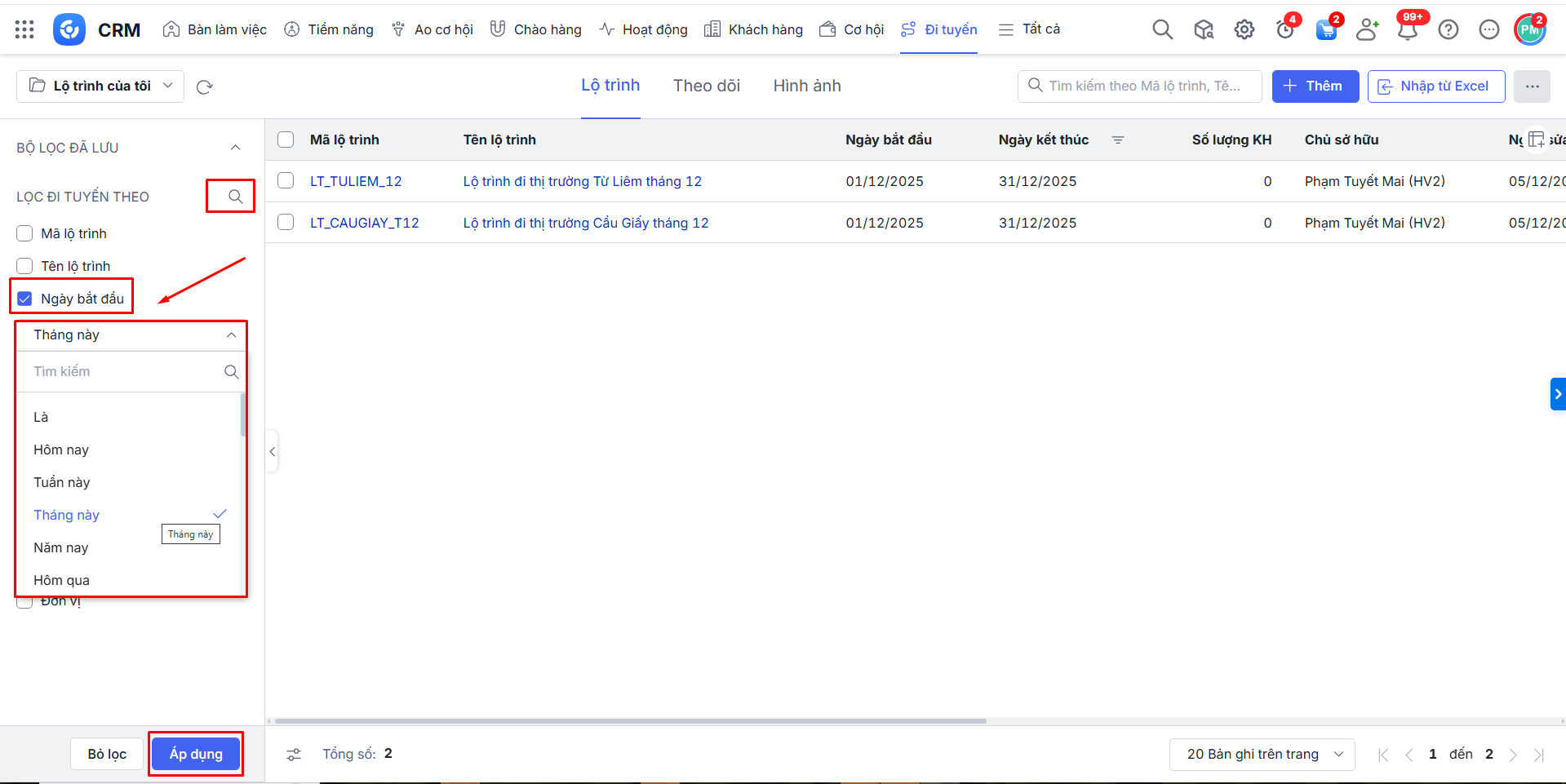Open the apps grid launcher icon
This screenshot has height=784, width=1566.
[24, 30]
